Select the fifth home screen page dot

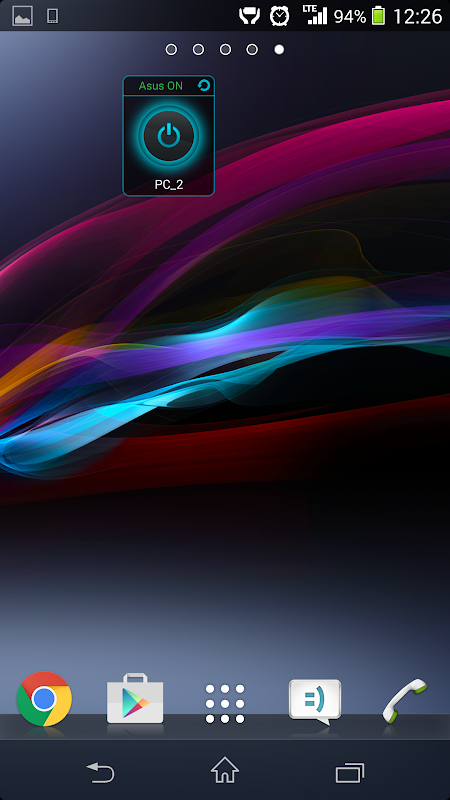pos(279,49)
